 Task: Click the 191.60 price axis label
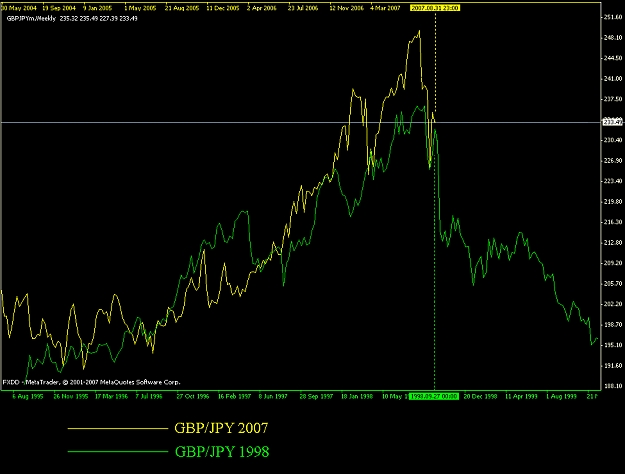(613, 366)
